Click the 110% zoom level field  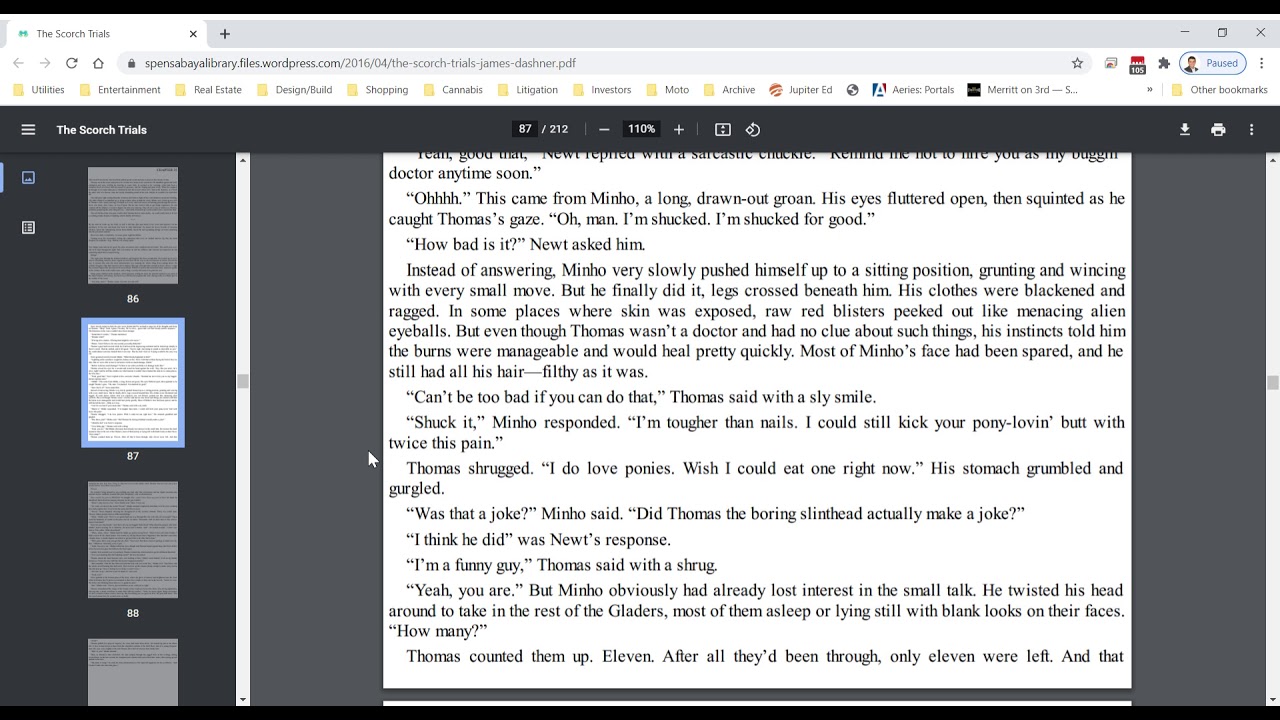click(641, 130)
